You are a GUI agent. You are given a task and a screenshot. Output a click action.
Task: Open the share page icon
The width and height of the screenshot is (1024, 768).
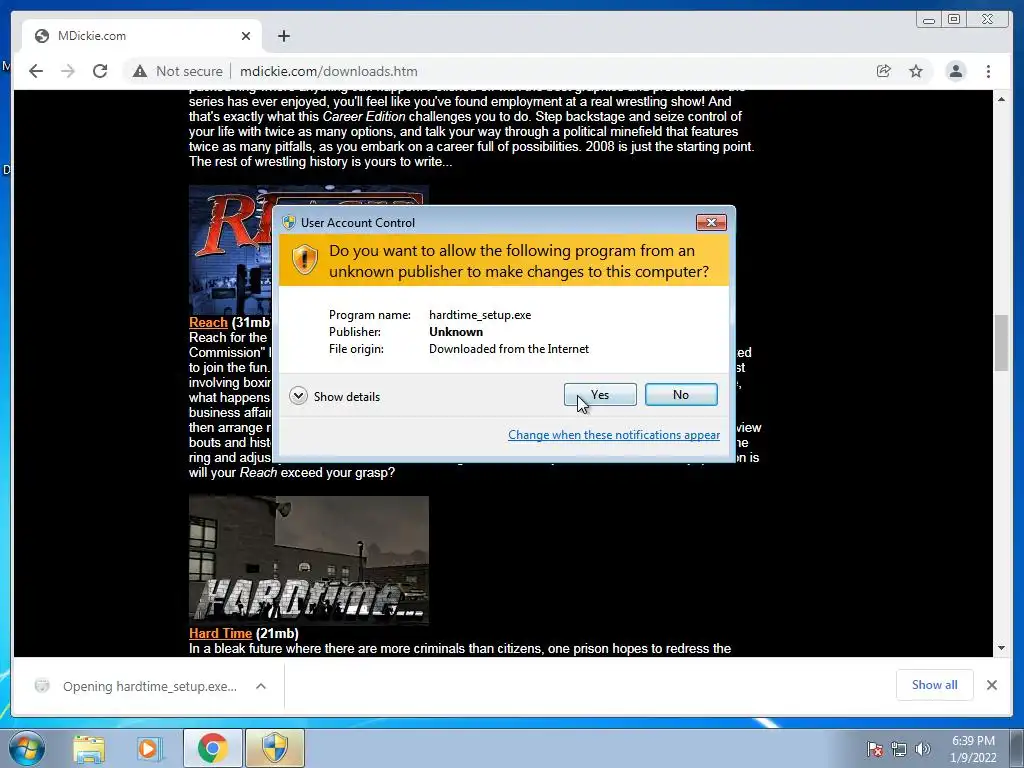click(884, 71)
